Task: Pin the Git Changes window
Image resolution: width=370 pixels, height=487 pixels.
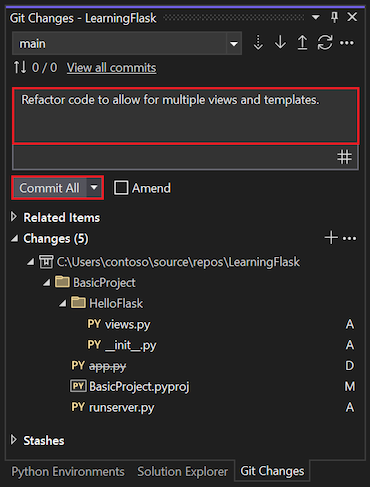Action: [x=334, y=17]
